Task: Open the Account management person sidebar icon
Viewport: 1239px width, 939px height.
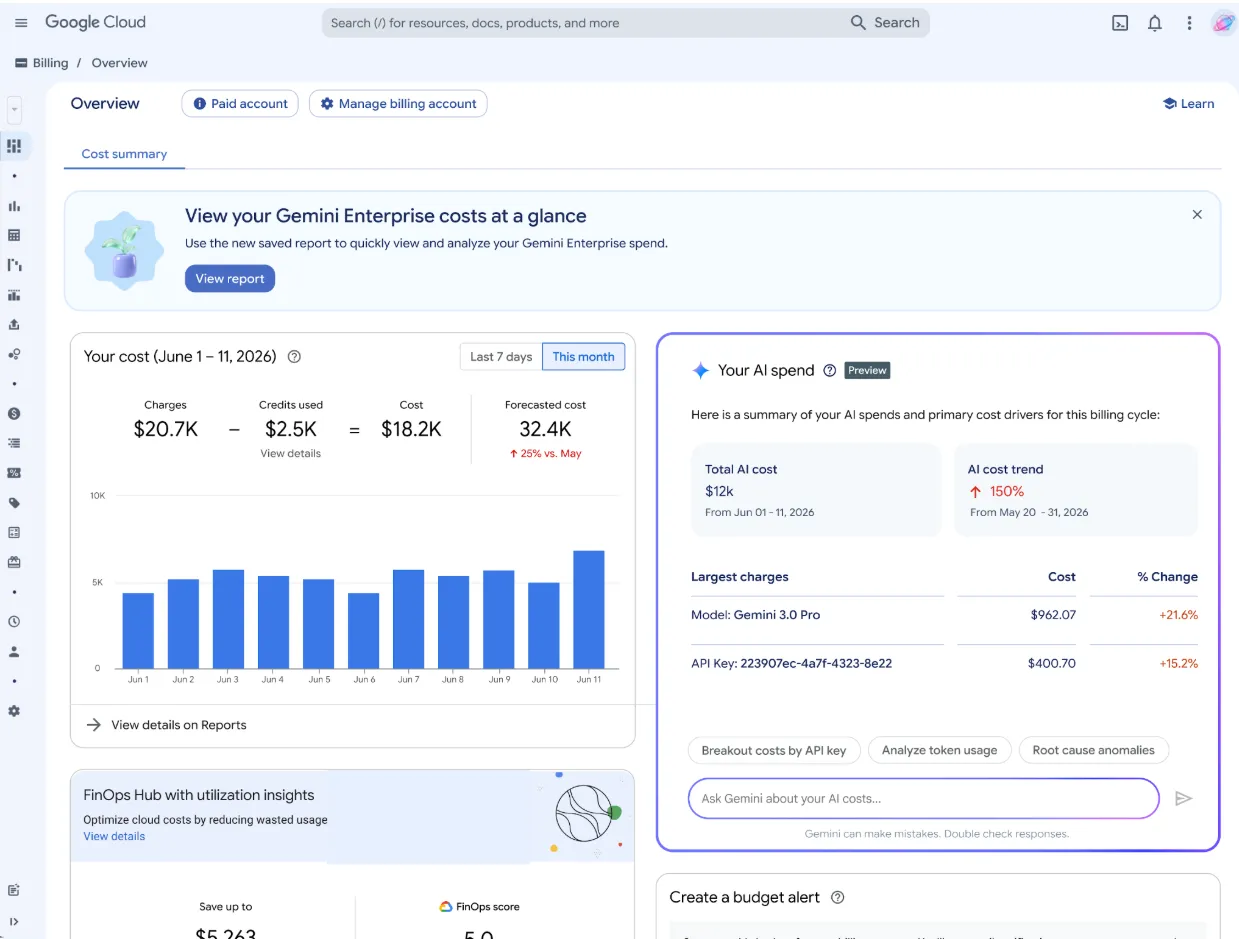Action: click(14, 651)
